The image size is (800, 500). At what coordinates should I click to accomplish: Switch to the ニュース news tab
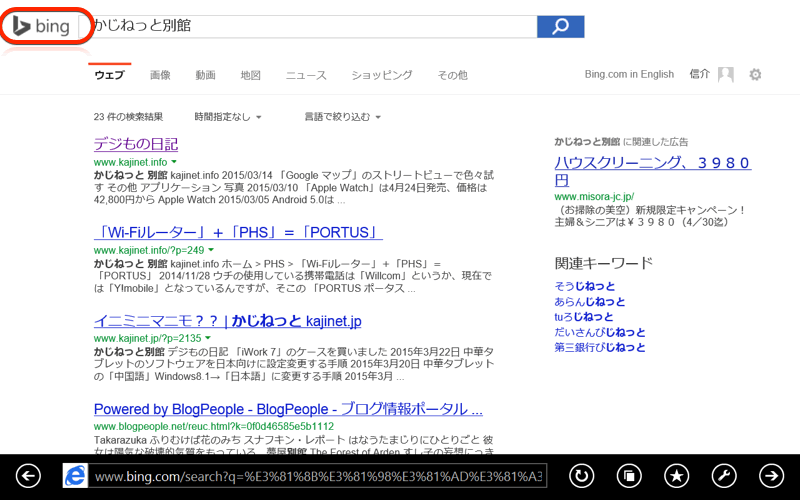(x=306, y=75)
